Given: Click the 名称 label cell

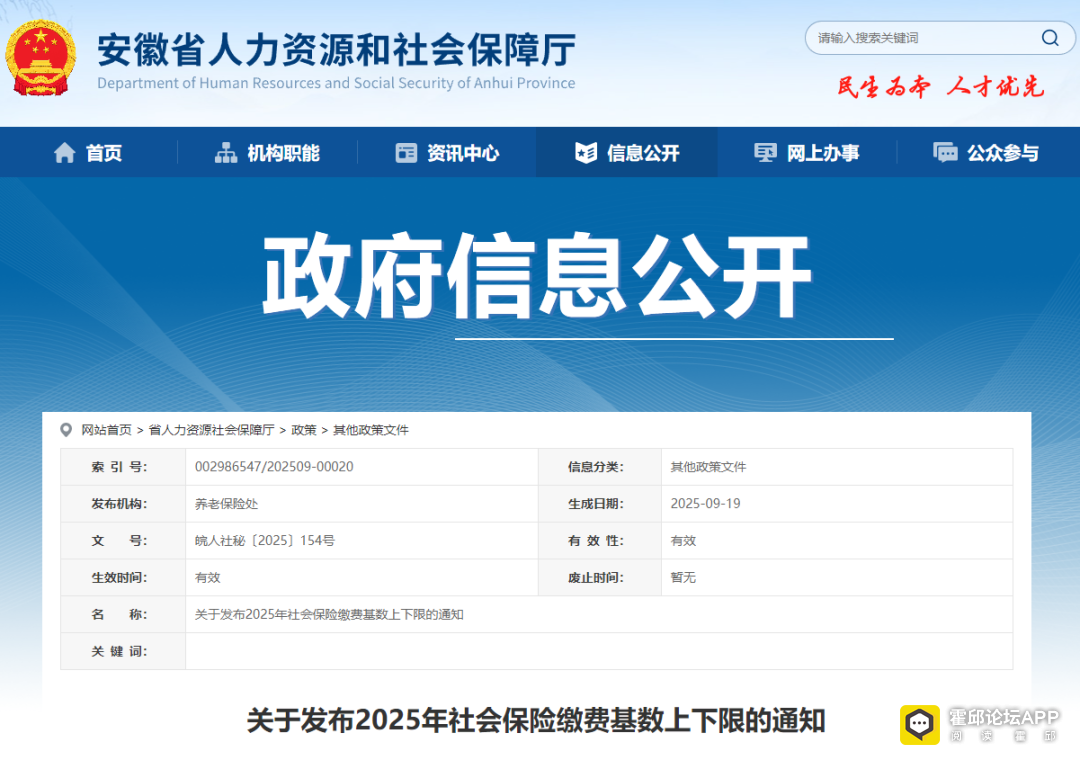Looking at the screenshot, I should (123, 615).
